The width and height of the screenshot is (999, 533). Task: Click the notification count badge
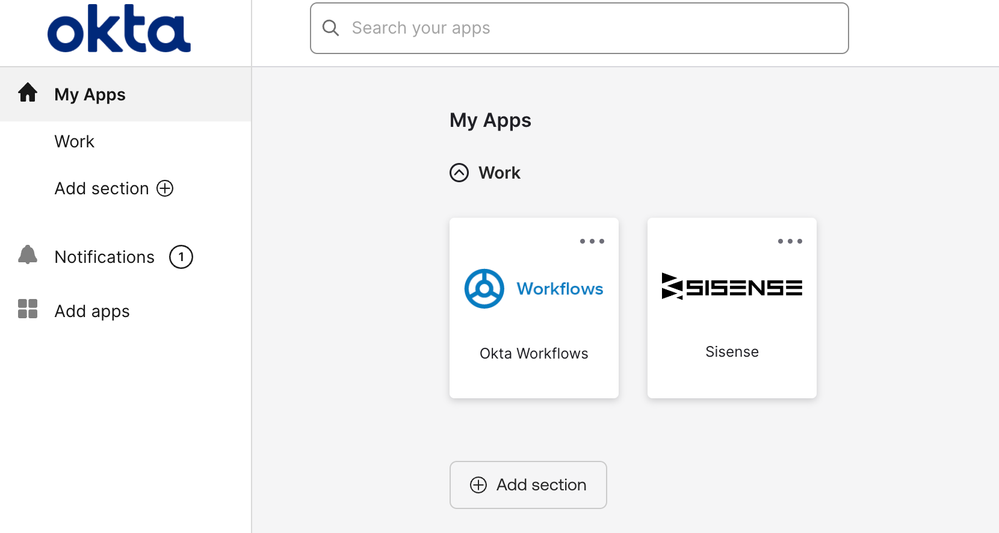pyautogui.click(x=181, y=257)
